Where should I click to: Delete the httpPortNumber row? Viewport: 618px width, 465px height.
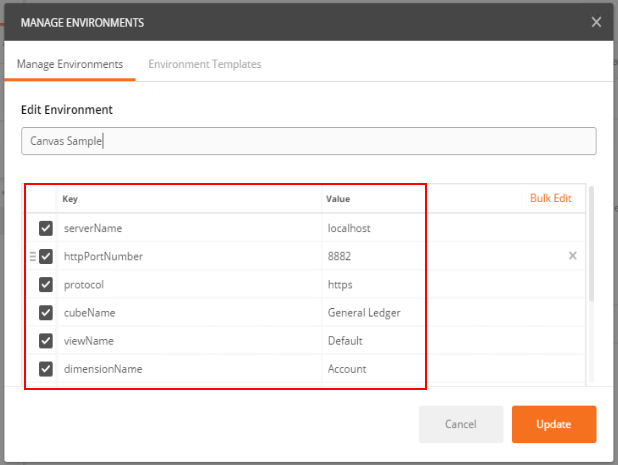572,256
